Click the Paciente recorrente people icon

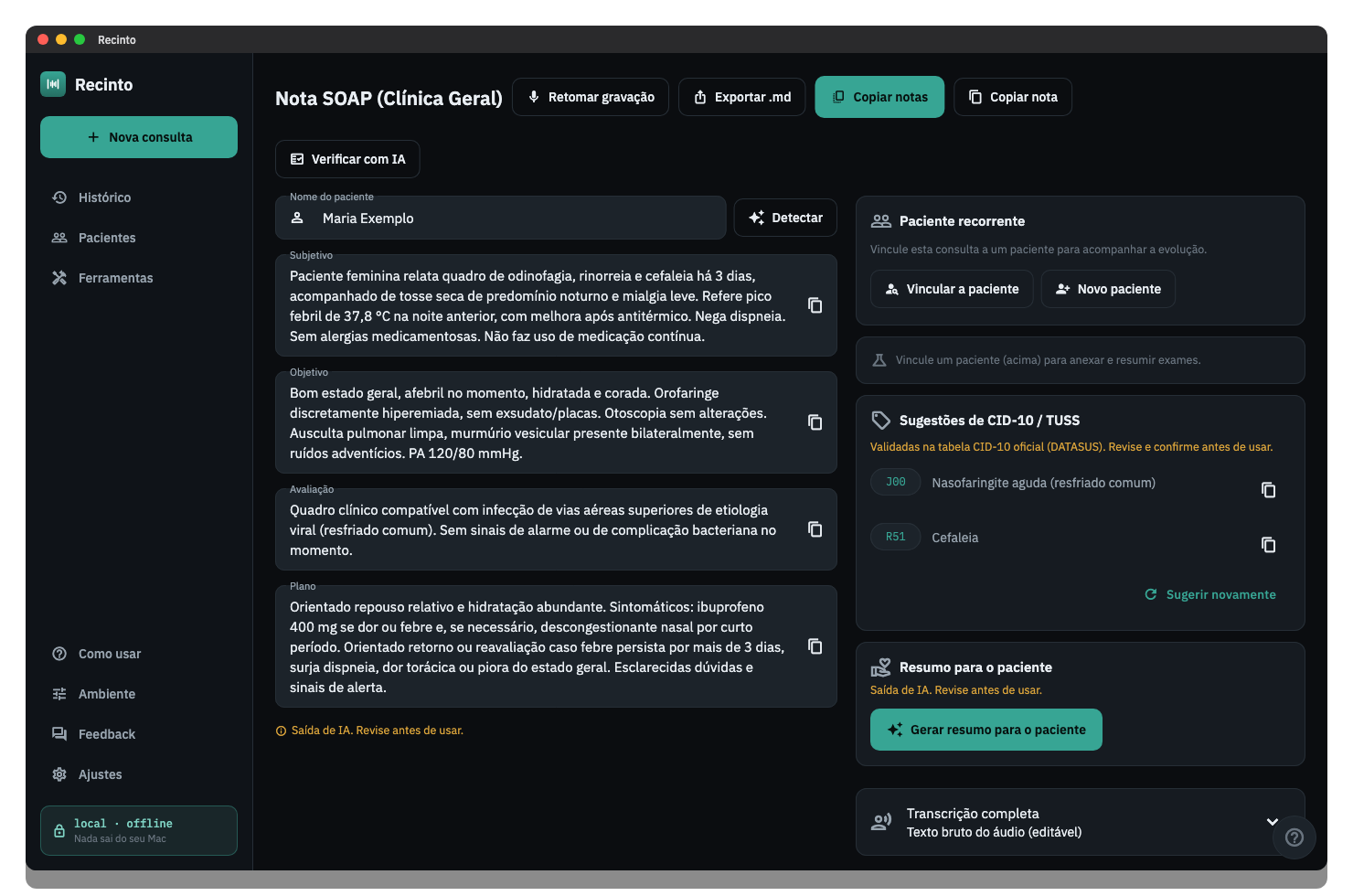tap(880, 221)
